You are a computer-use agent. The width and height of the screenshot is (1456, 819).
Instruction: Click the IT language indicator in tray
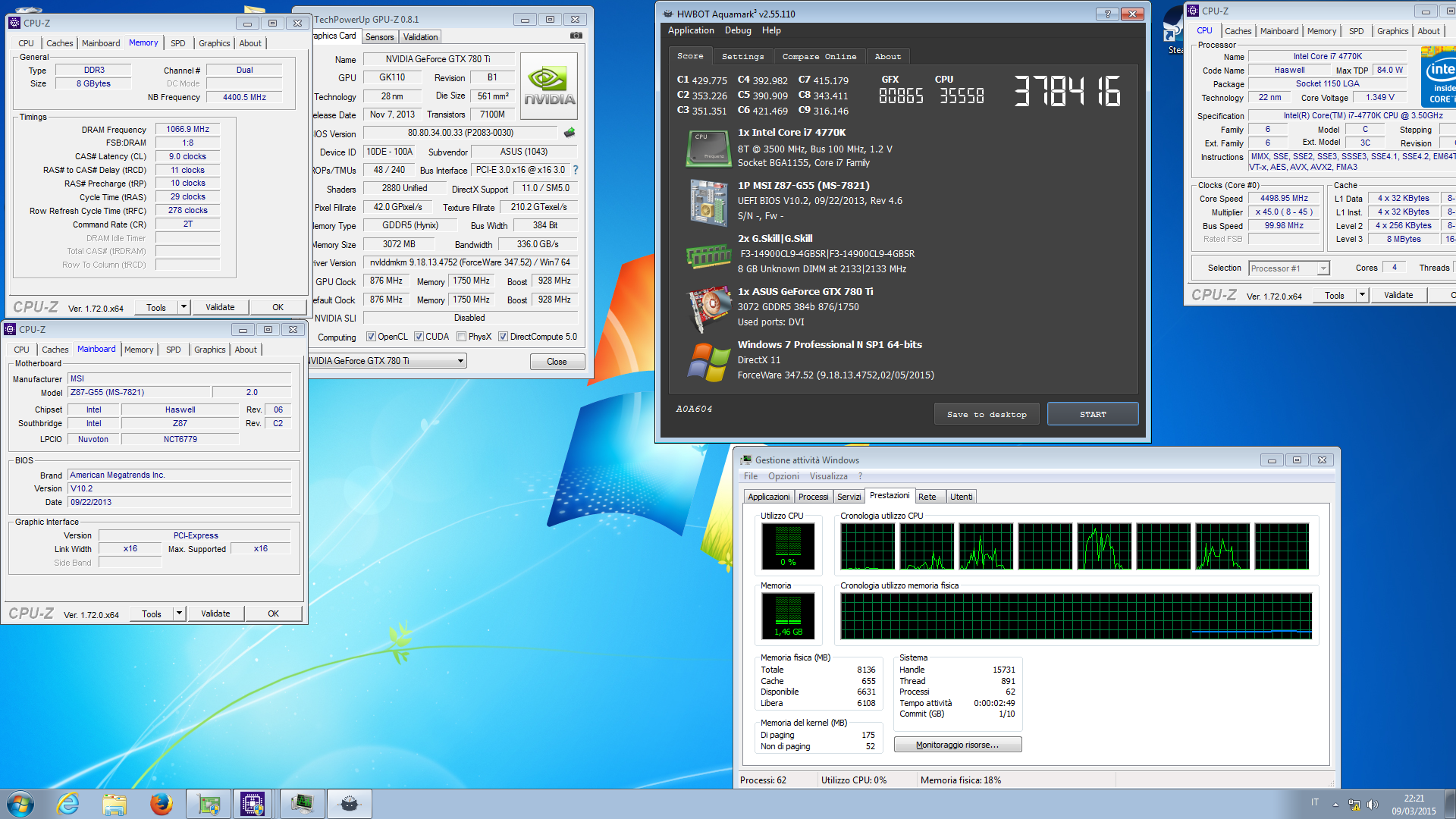click(1315, 802)
